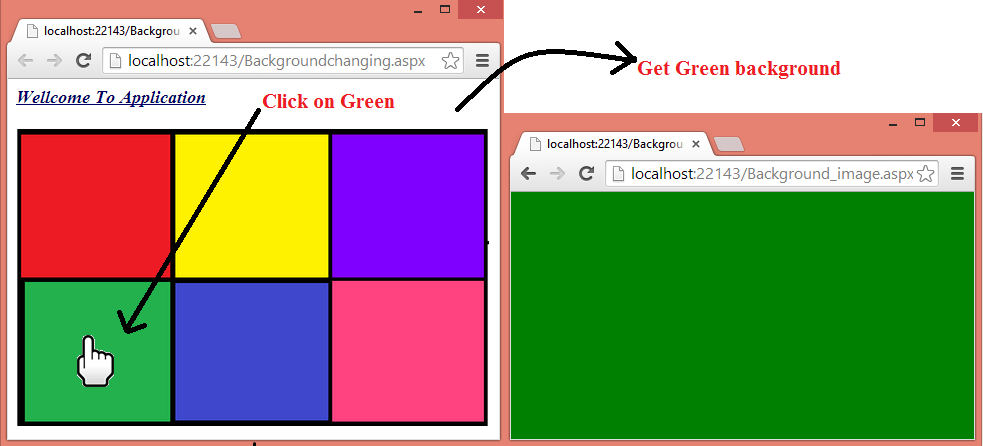983x446 pixels.
Task: Go back in the Backgroundchanging.aspx window
Action: (26, 61)
